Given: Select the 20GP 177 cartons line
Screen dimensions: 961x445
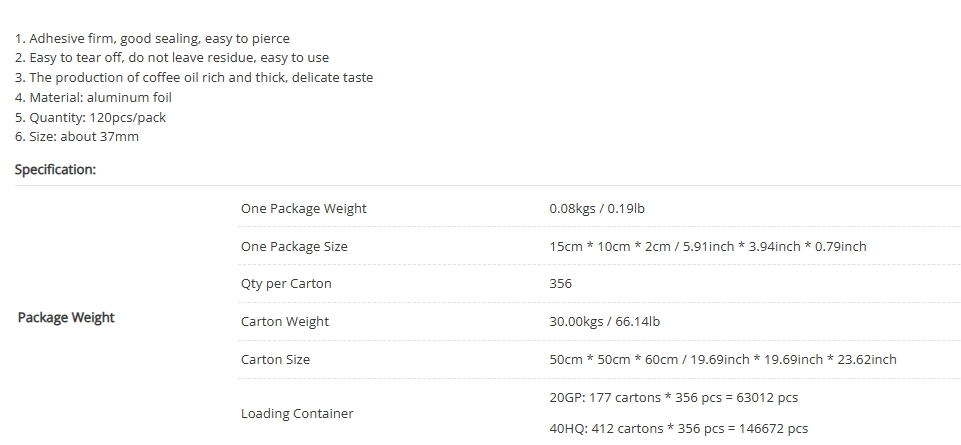Looking at the screenshot, I should 674,398.
